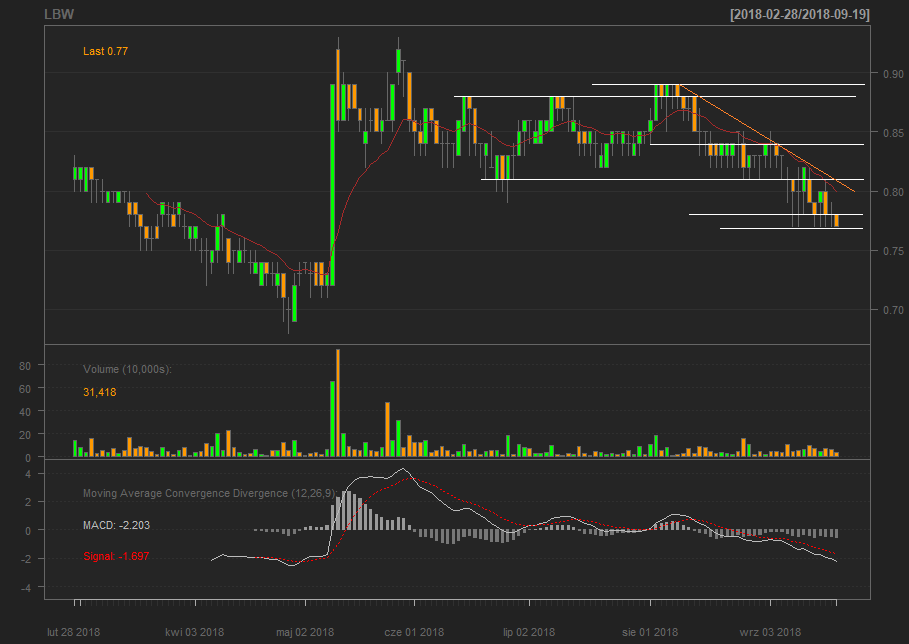The width and height of the screenshot is (909, 644).
Task: Click the tallest orange volume bar in May
Action: 338,403
